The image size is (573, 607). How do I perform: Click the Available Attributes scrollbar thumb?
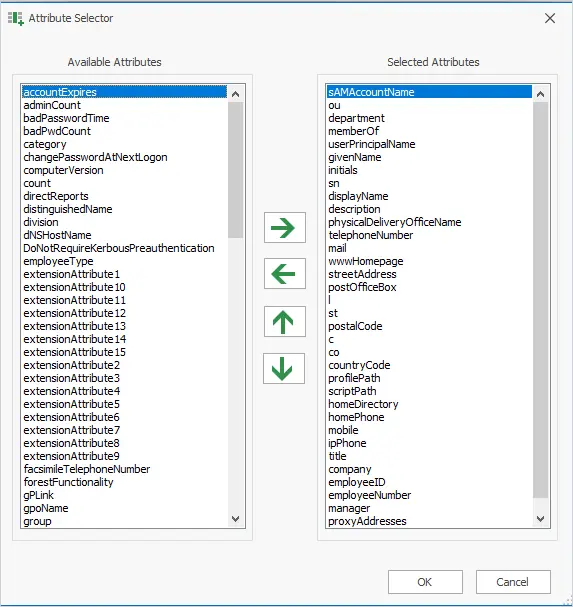pos(235,170)
